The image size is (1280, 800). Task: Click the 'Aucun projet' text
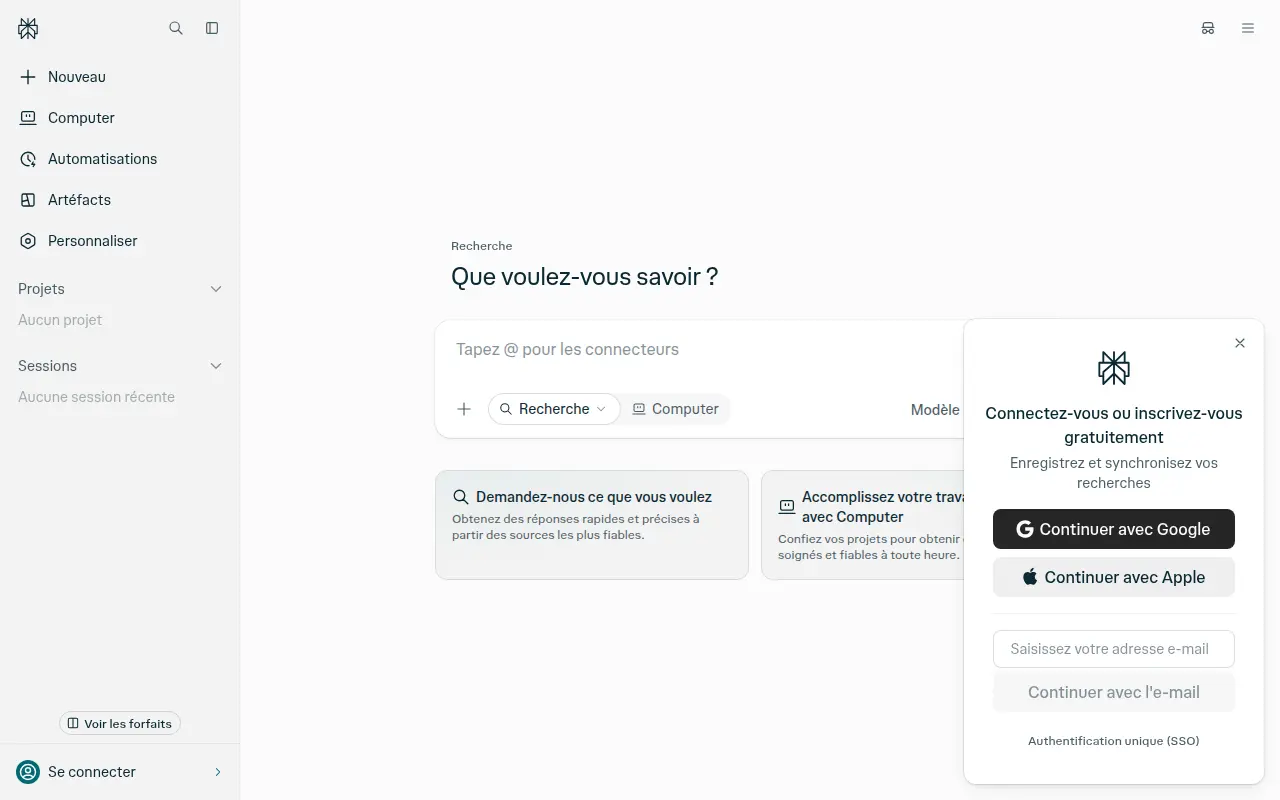[x=60, y=320]
